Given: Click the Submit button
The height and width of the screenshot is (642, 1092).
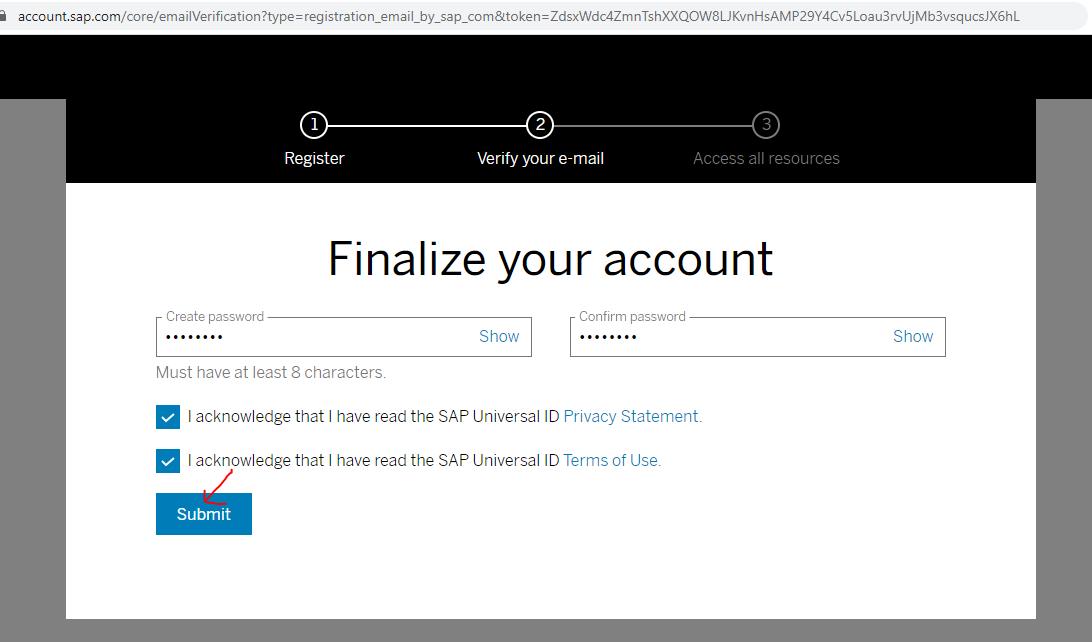Looking at the screenshot, I should point(203,514).
